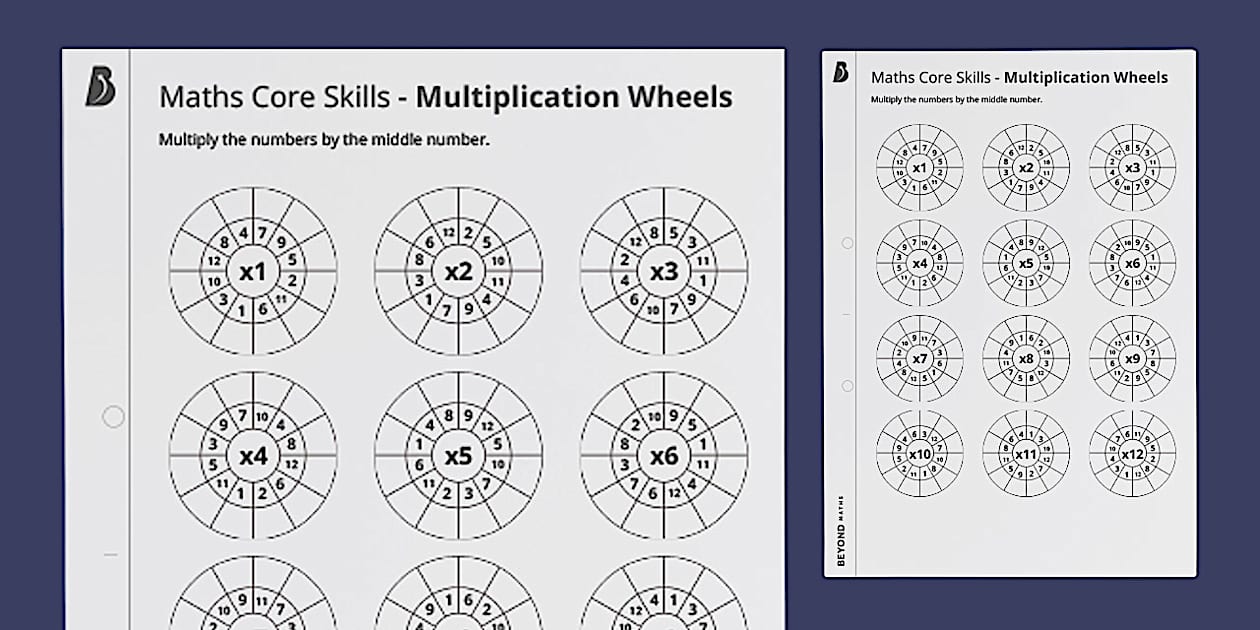Click the x10 wheel on the right page
The height and width of the screenshot is (630, 1260).
[919, 456]
